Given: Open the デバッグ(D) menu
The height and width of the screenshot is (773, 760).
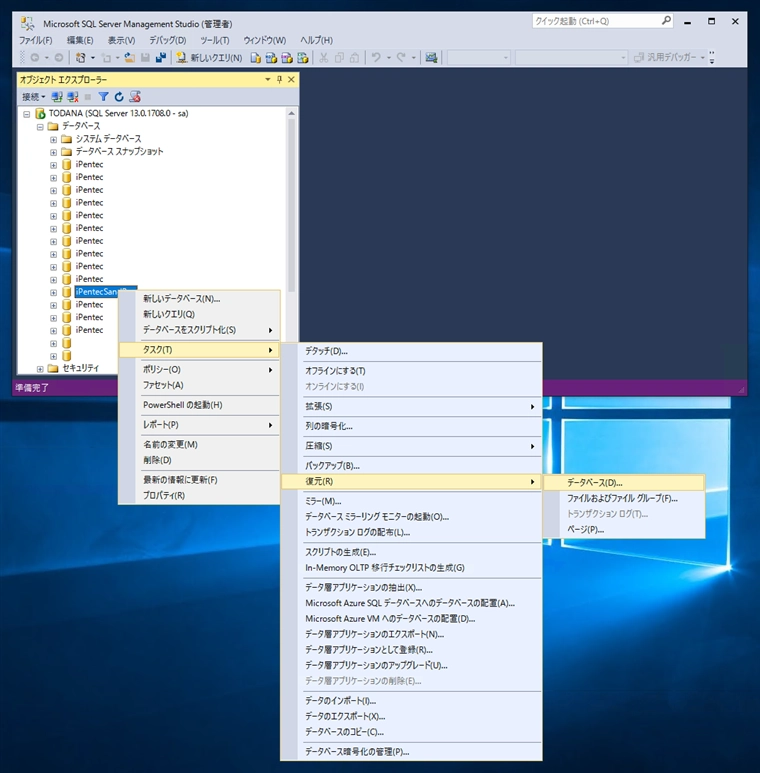Looking at the screenshot, I should tap(168, 40).
